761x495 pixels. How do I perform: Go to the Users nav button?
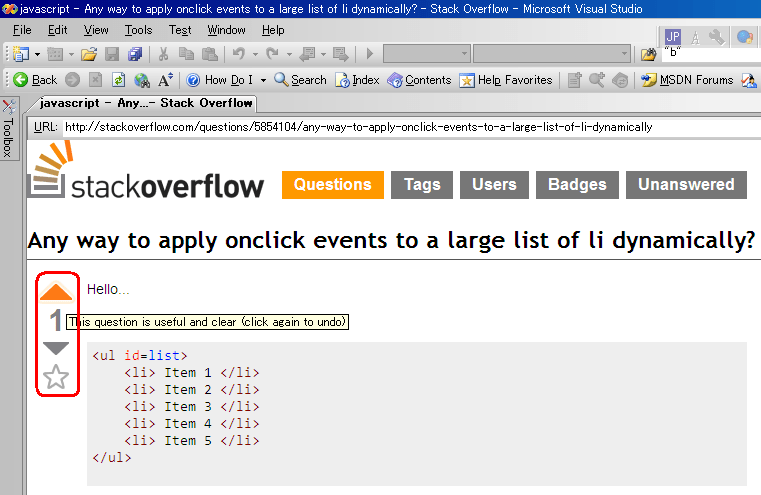tap(494, 185)
